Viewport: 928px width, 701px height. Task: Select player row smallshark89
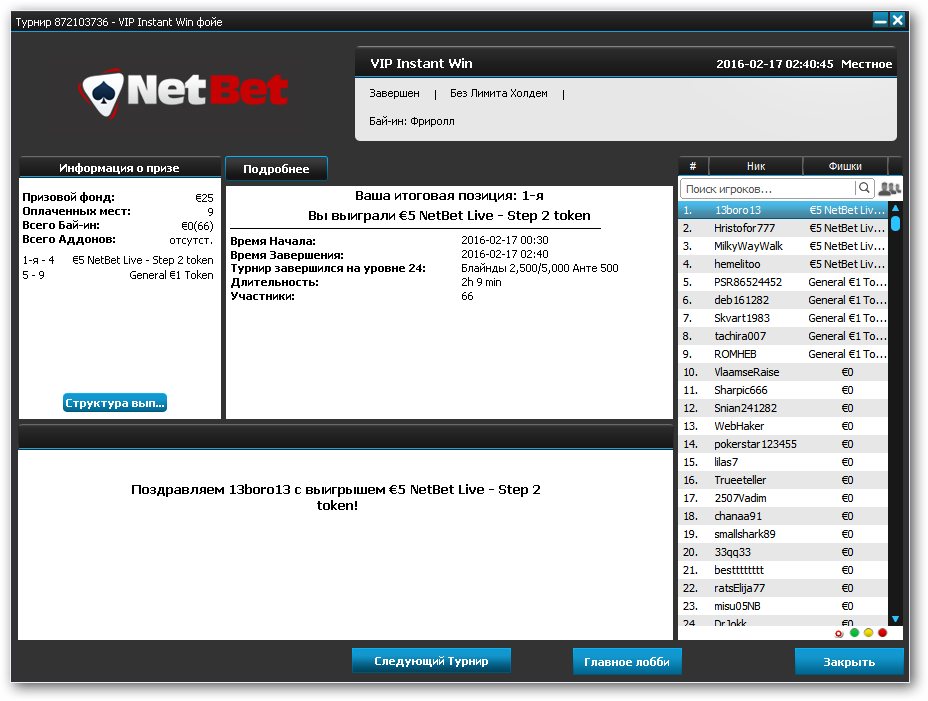tap(783, 534)
